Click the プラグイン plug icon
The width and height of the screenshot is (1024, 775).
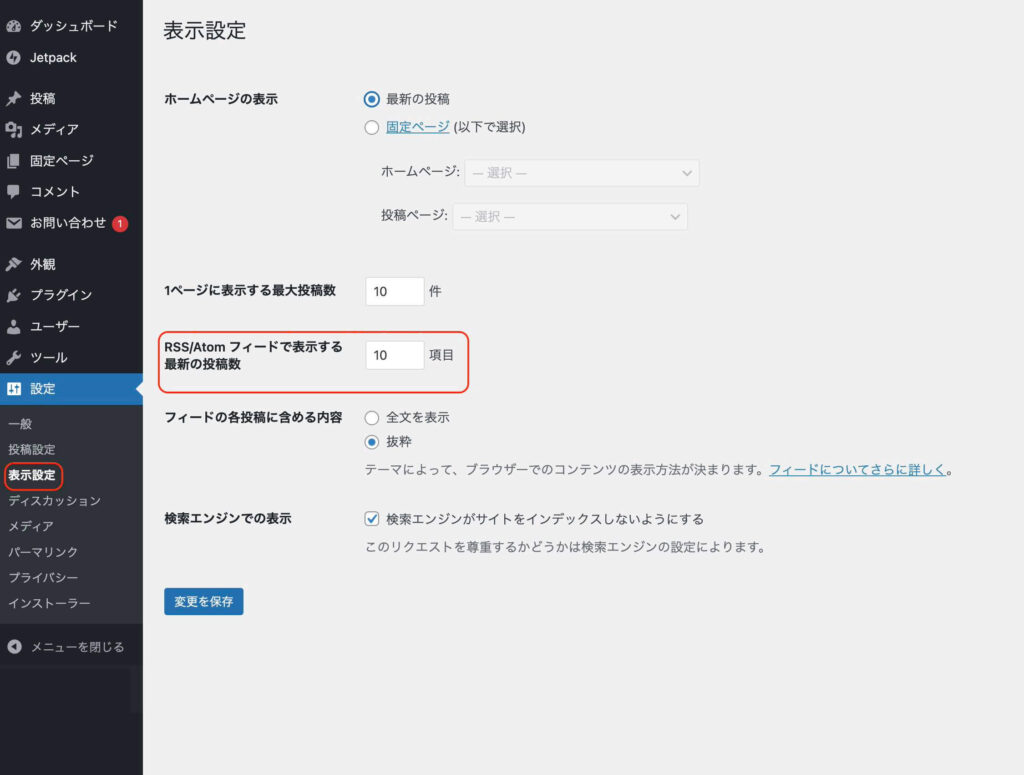14,296
